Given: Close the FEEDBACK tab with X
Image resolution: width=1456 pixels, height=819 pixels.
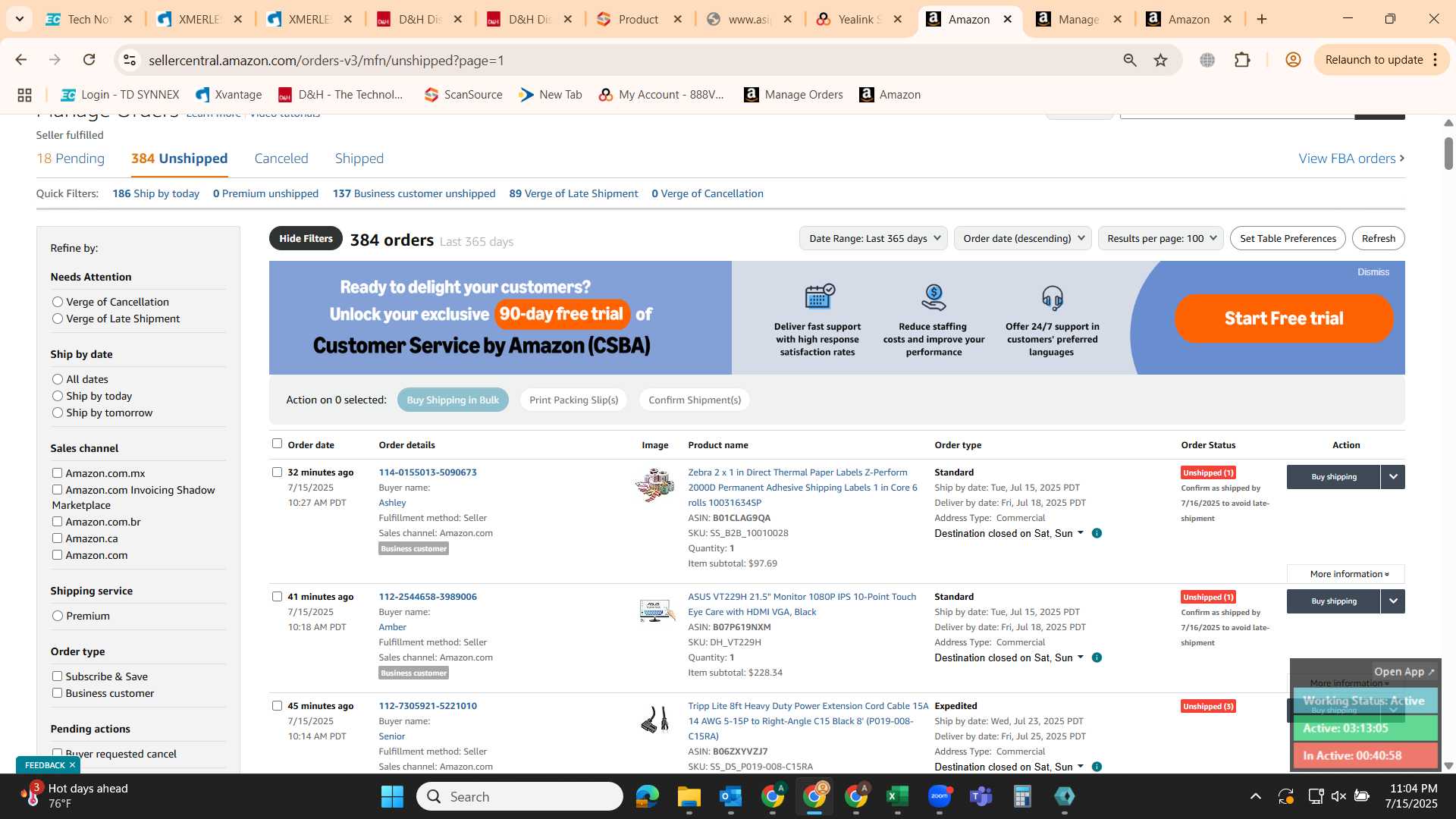Looking at the screenshot, I should (72, 765).
